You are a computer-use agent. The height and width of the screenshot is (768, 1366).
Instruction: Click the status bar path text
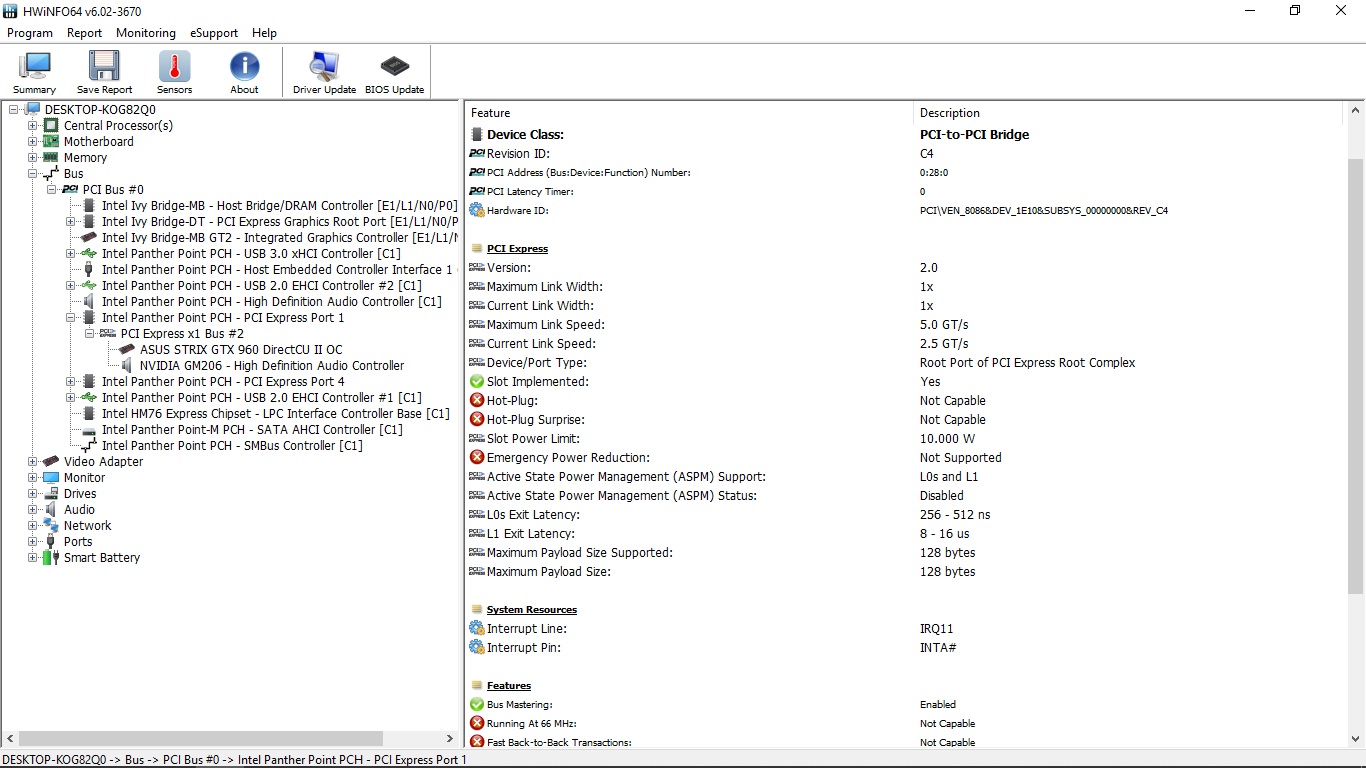pos(234,759)
